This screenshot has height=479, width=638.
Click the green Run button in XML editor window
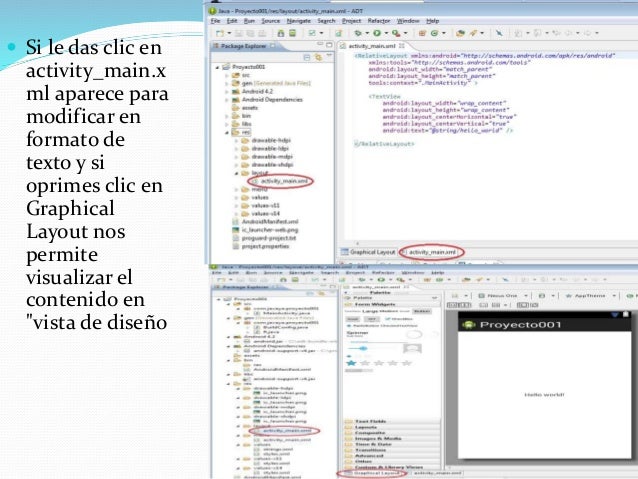click(x=377, y=33)
